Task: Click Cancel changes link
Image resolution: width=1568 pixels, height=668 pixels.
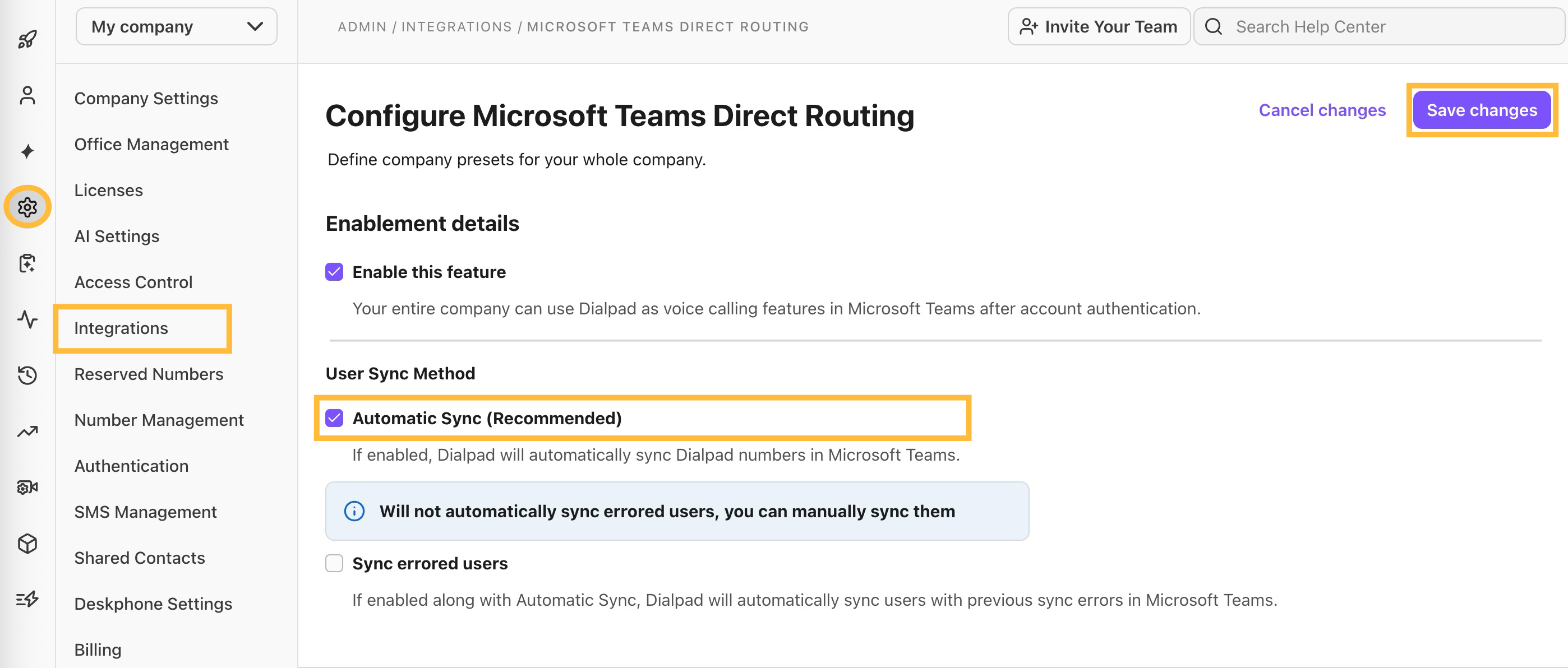Action: pos(1322,110)
